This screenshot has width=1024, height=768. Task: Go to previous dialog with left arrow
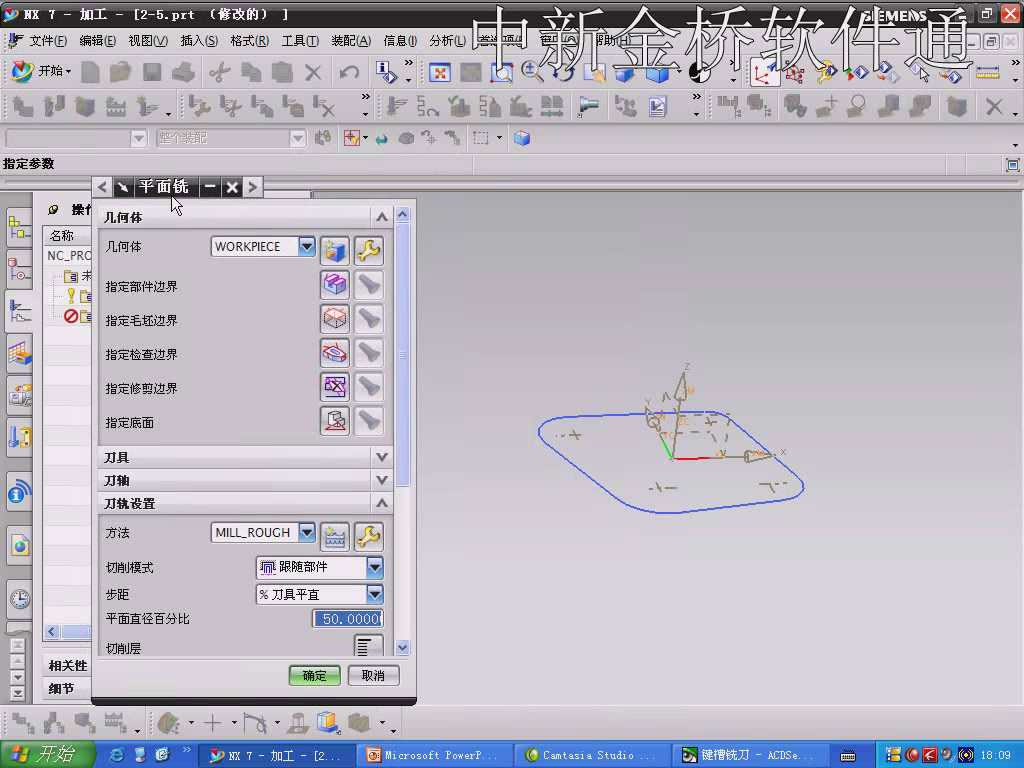(x=102, y=187)
